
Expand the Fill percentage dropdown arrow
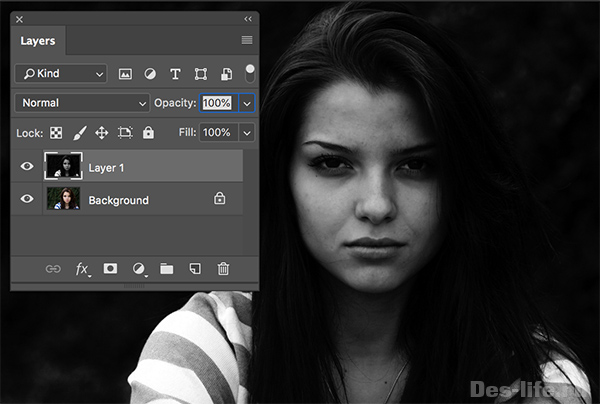pos(246,132)
